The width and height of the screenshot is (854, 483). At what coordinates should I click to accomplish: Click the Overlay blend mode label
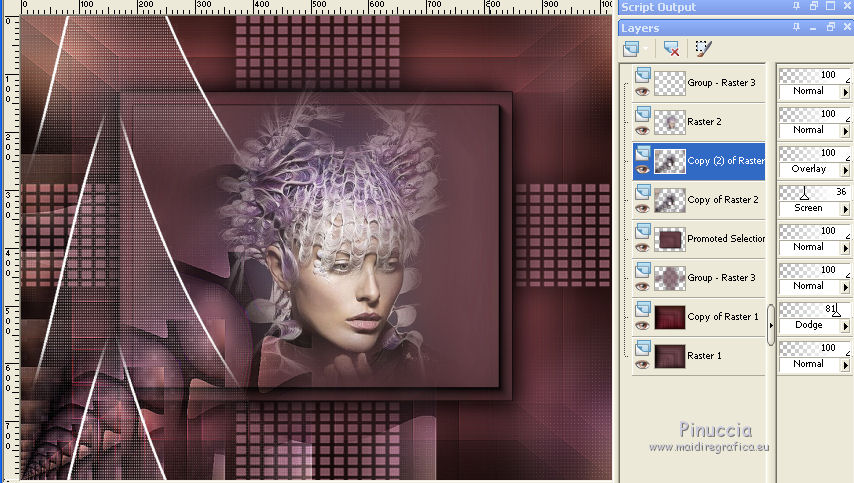(x=809, y=169)
